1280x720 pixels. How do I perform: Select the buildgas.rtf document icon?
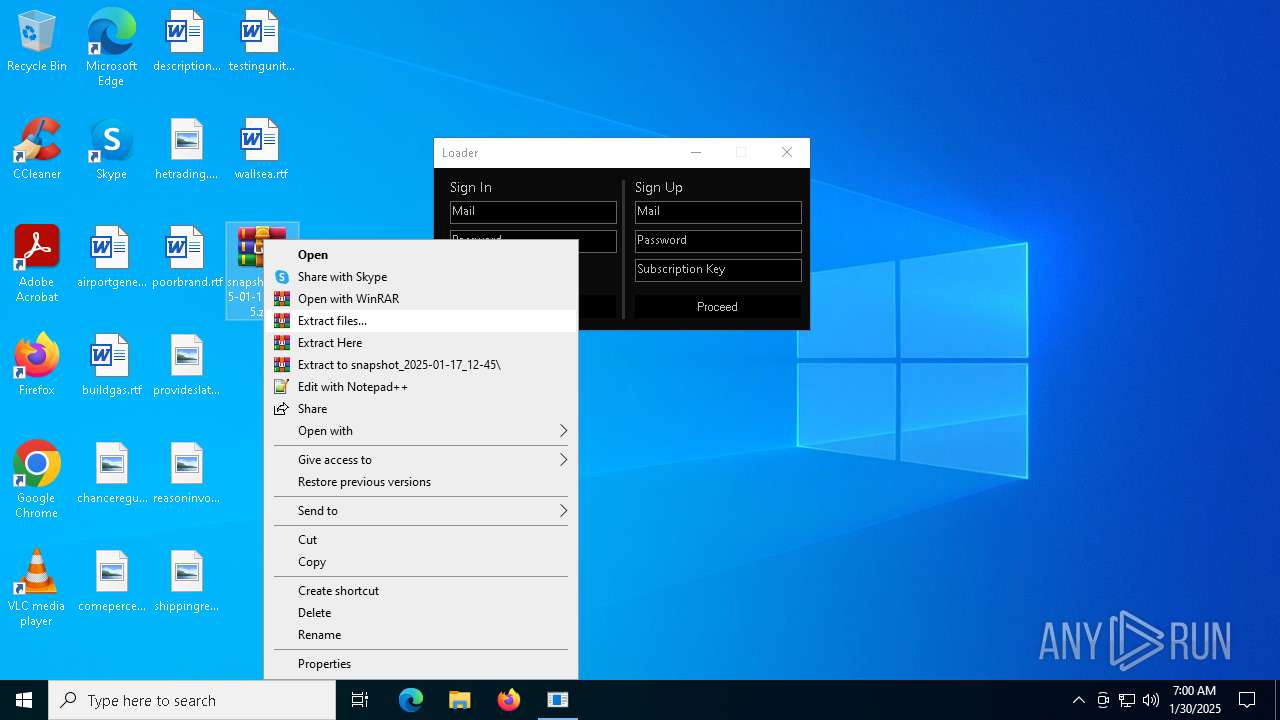click(x=111, y=366)
